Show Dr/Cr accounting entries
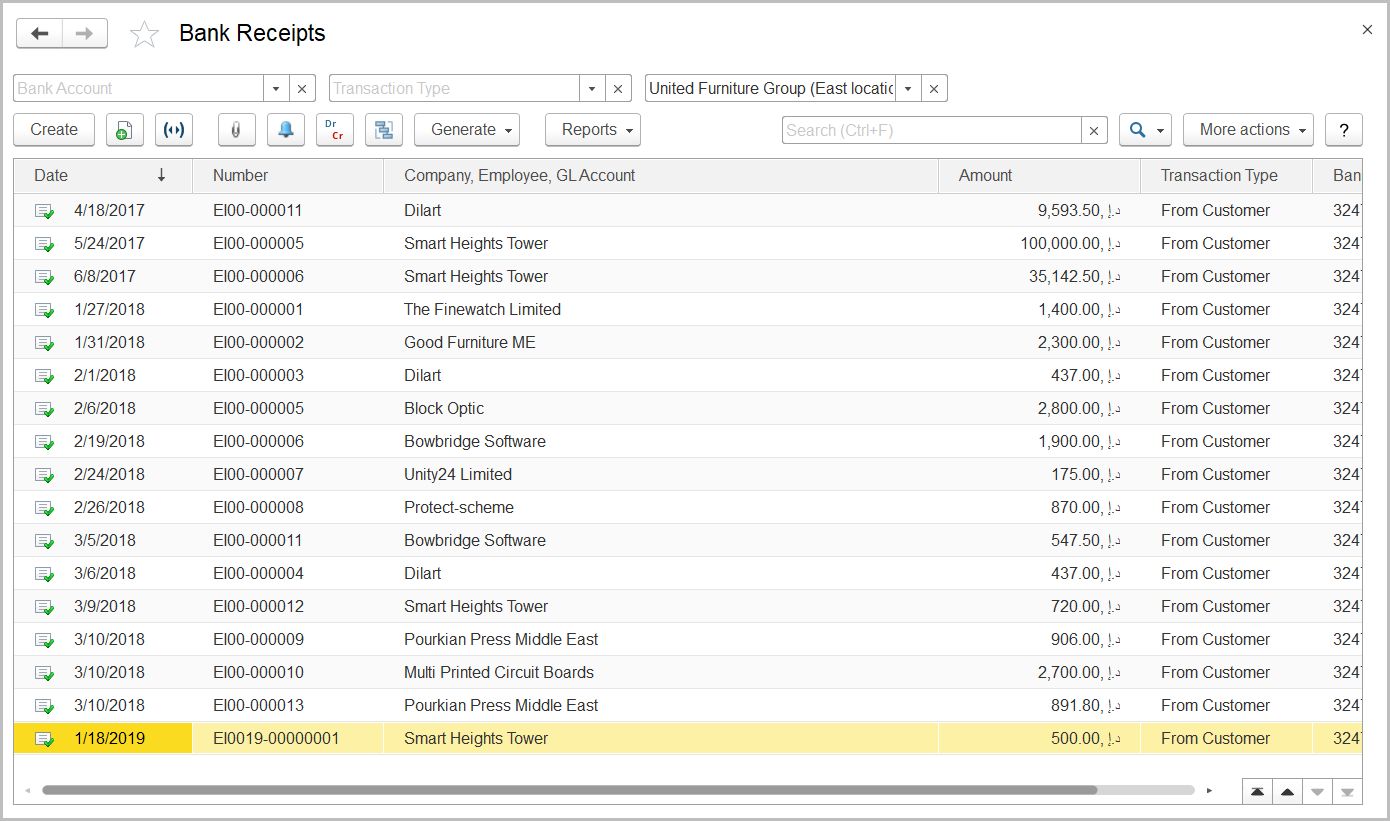1390x821 pixels. pos(335,130)
